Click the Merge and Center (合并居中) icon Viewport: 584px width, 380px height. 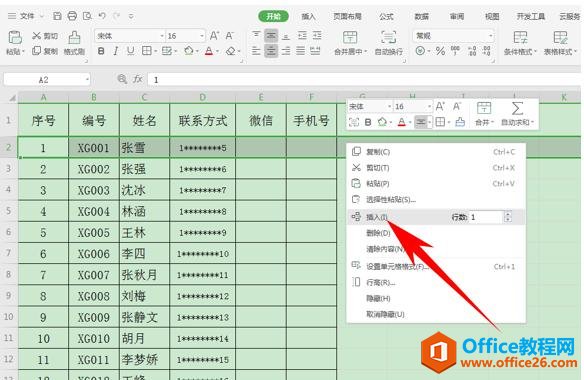pos(350,37)
